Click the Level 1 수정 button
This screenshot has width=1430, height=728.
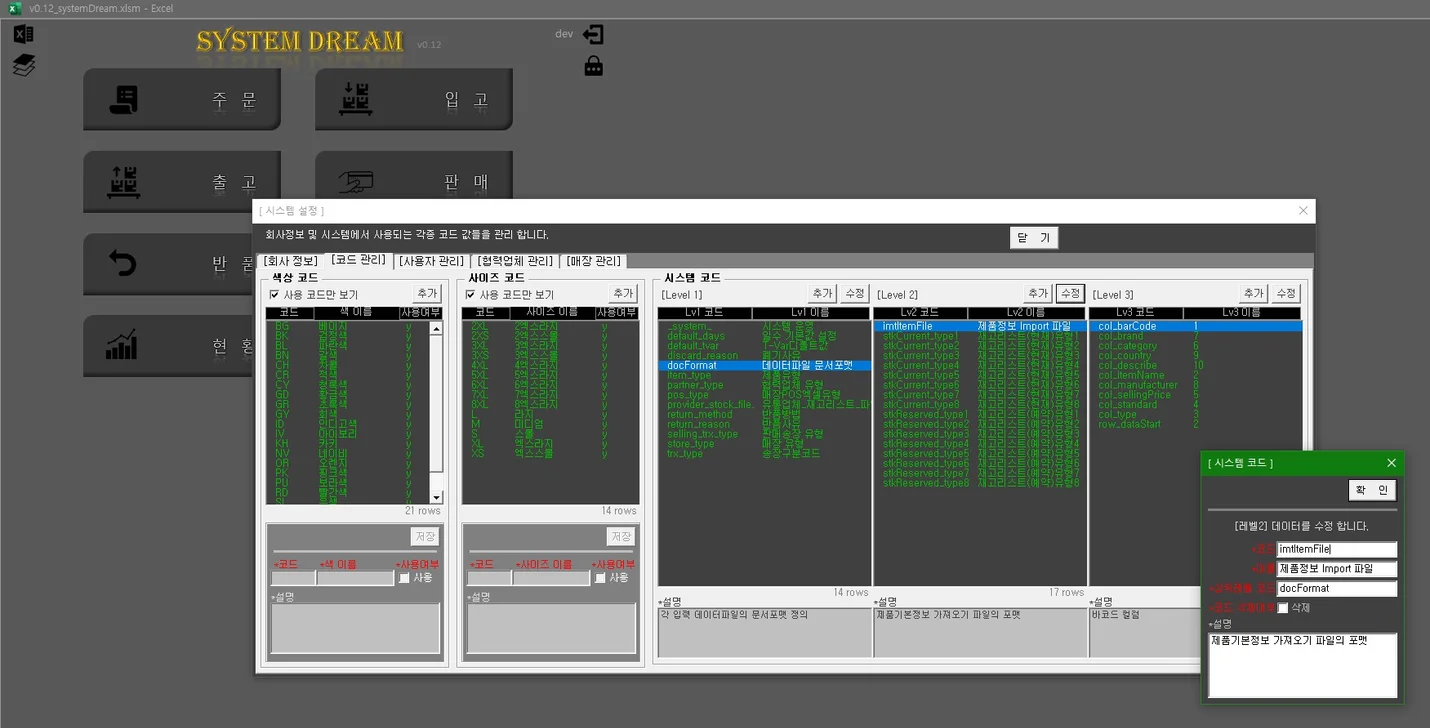[854, 294]
